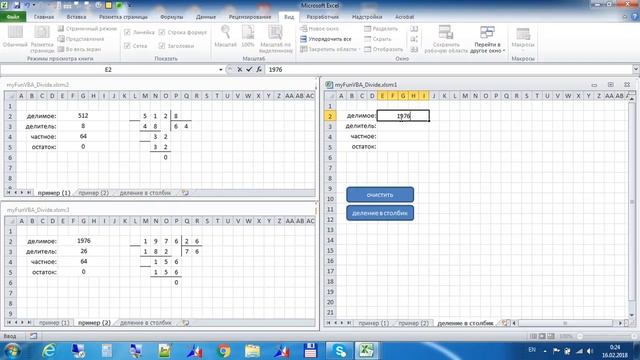640x360 pixels.
Task: Click page layout view button in status bar
Action: pos(542,336)
